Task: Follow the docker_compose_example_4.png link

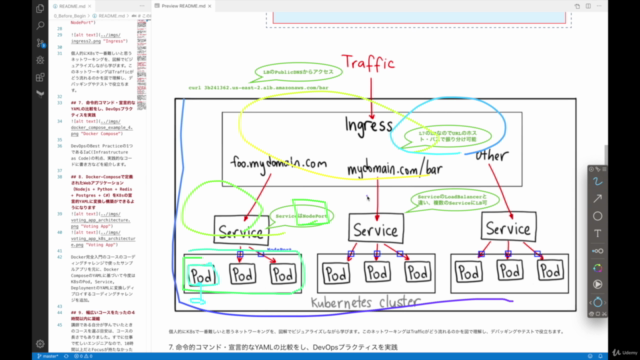Action: click(102, 127)
